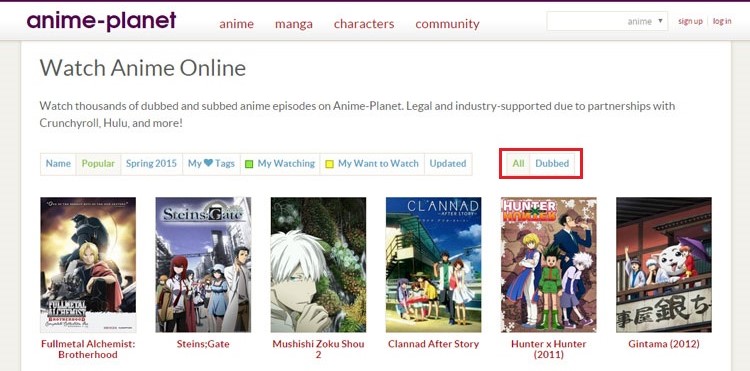Switch to the Dubbed filter
The height and width of the screenshot is (371, 750).
click(x=552, y=164)
